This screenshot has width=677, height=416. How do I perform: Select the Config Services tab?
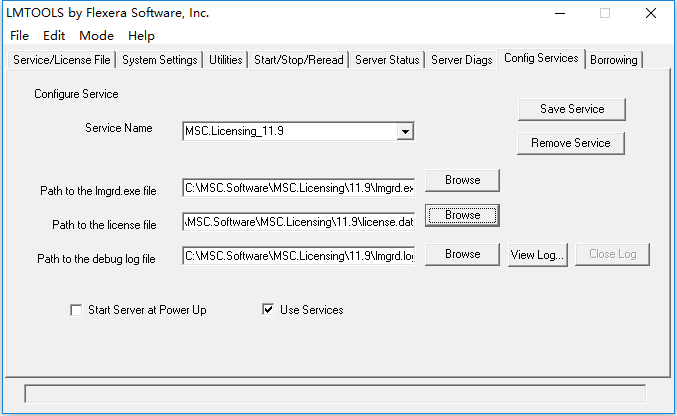click(x=541, y=58)
